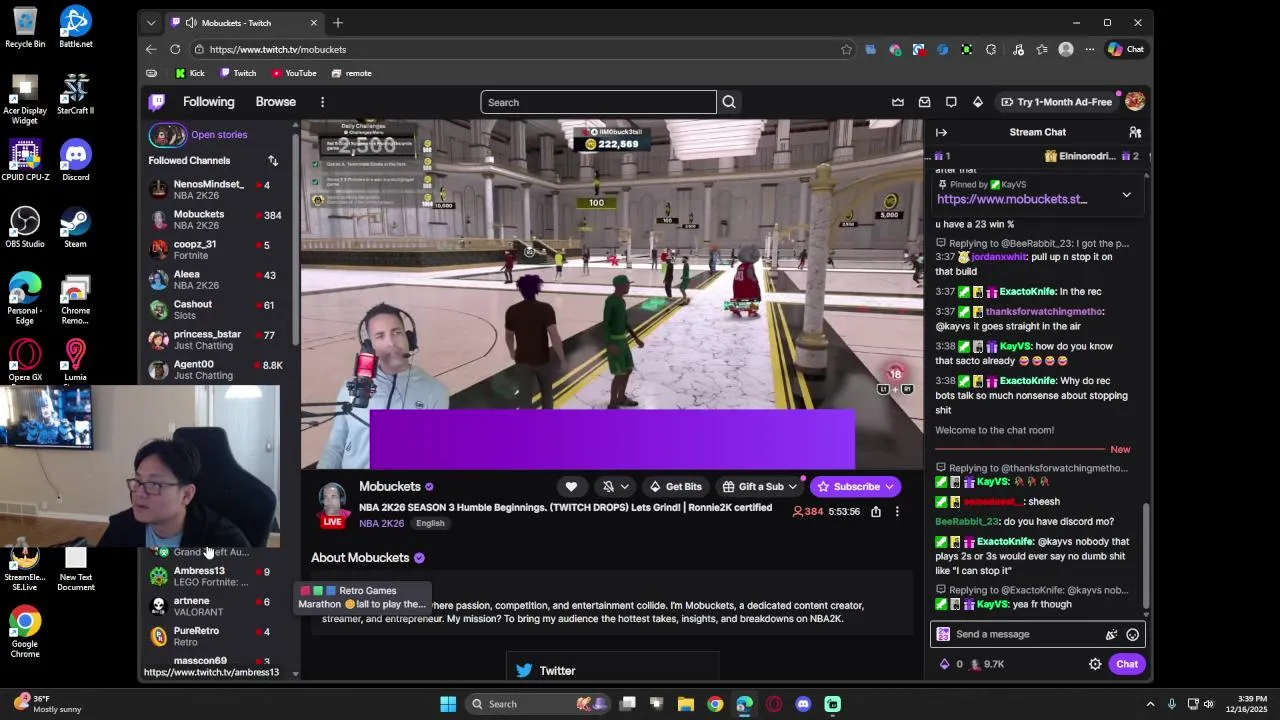The image size is (1280, 720).
Task: Open Aleea channel in Followed Channels
Action: point(216,280)
